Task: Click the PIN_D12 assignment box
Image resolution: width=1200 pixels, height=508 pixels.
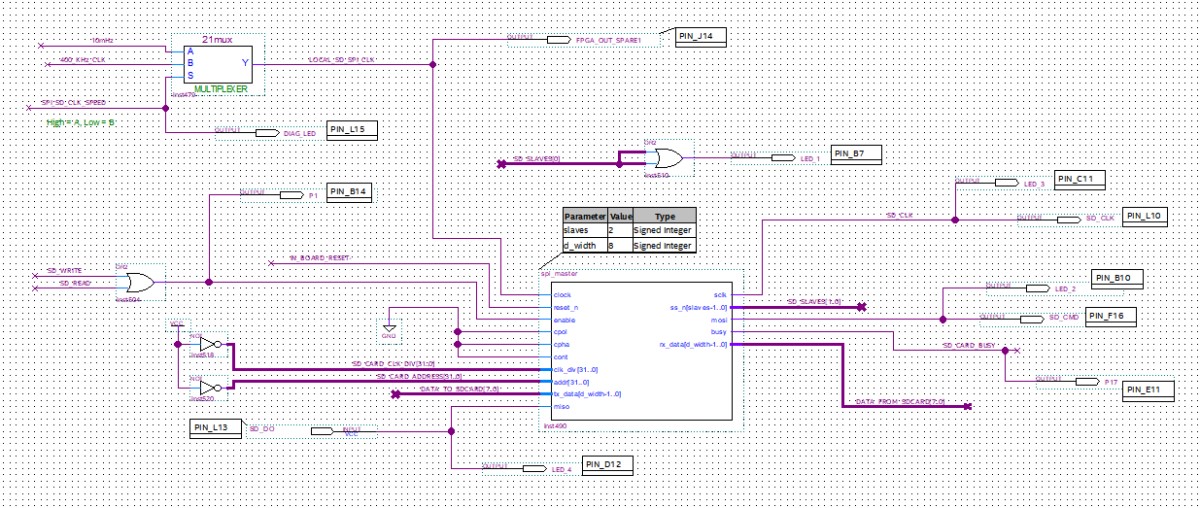Action: pos(608,463)
